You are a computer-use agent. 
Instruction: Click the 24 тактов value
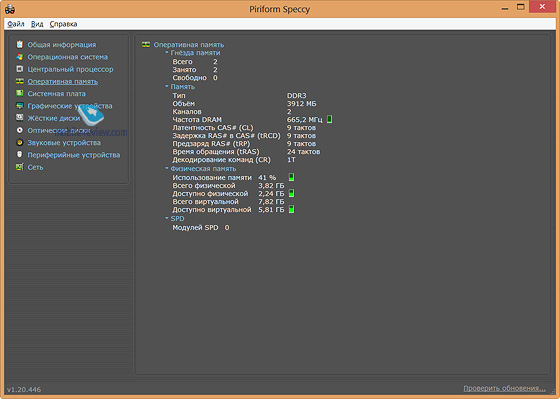[303, 151]
